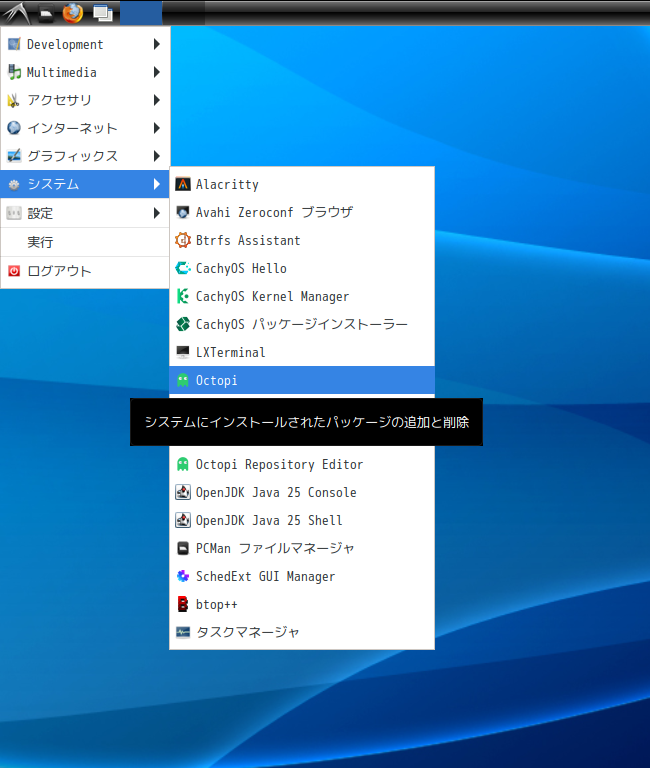Click the Development category icon
Image resolution: width=650 pixels, height=768 pixels.
coord(14,44)
